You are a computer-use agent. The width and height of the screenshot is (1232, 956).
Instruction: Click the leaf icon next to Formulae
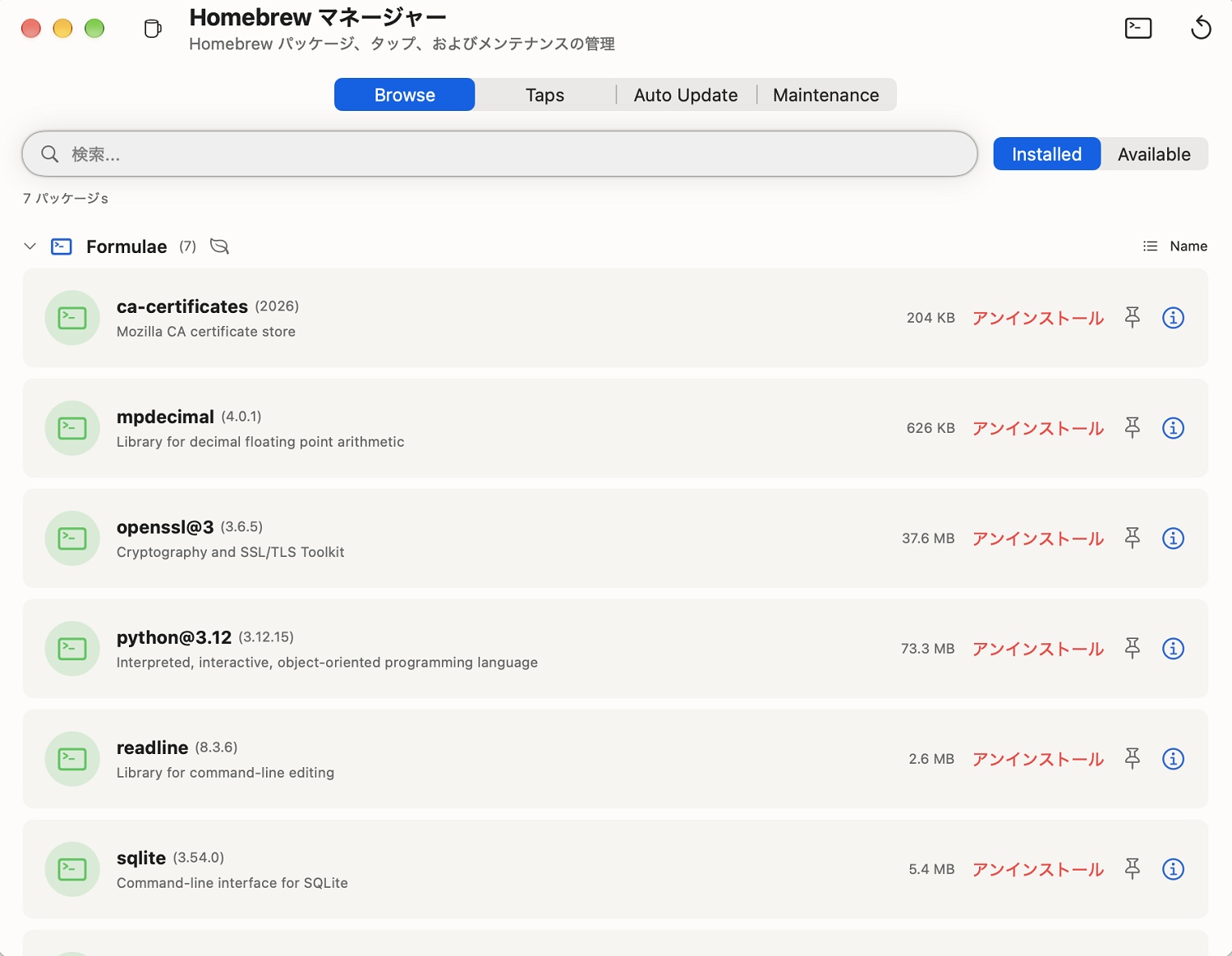pyautogui.click(x=219, y=246)
